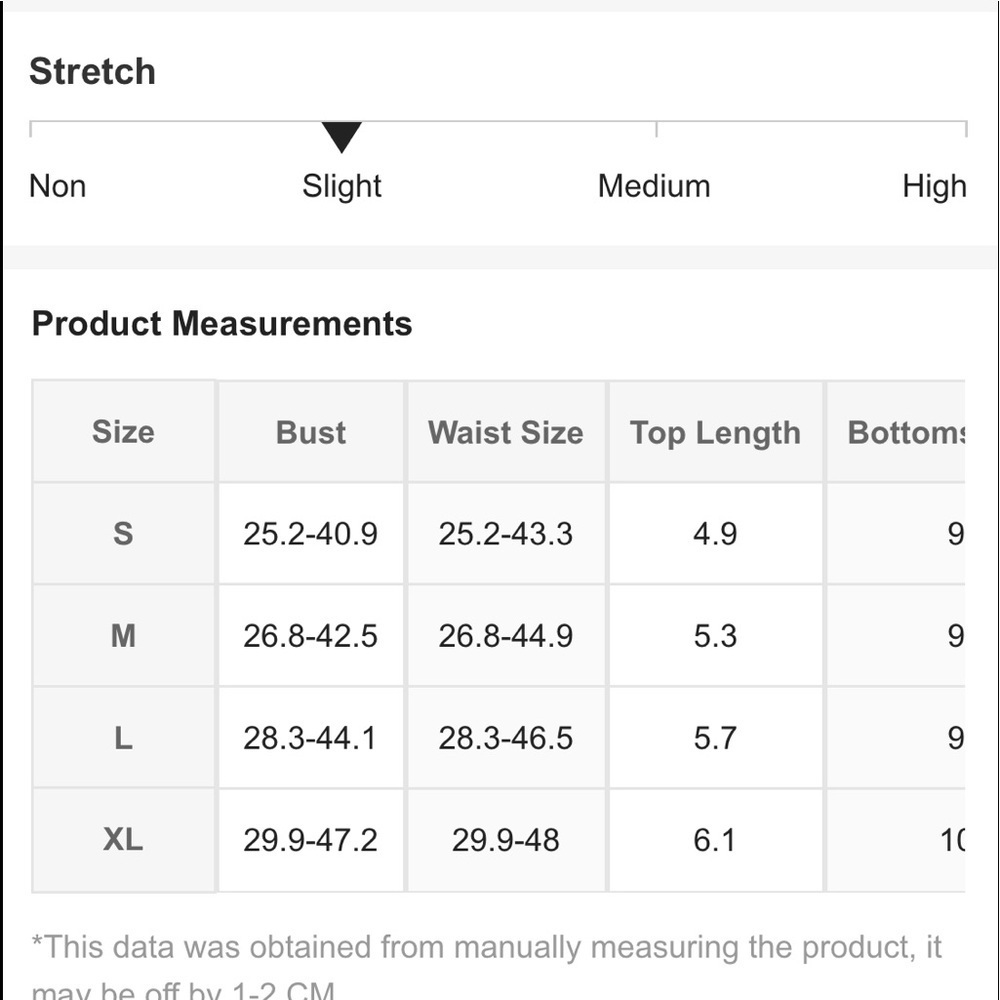
Task: Select the M size row label
Action: 123,635
